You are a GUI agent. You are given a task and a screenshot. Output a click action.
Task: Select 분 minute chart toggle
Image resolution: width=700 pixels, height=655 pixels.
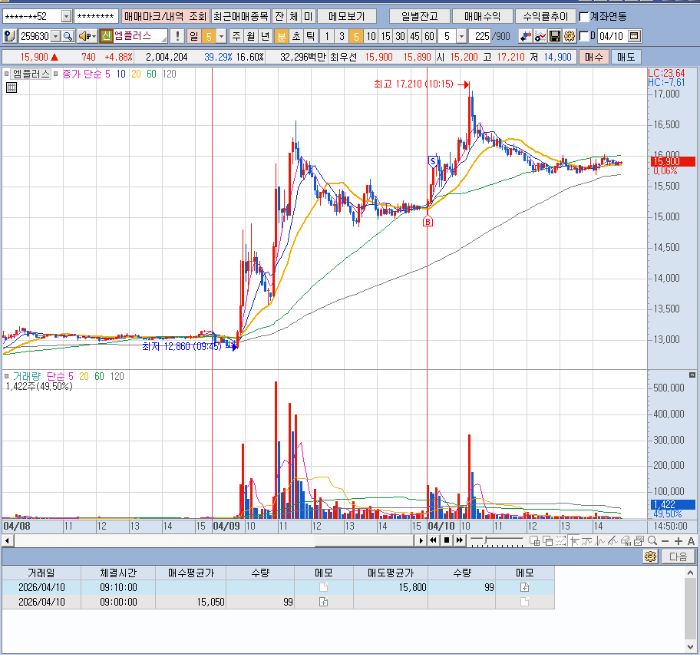click(x=282, y=36)
